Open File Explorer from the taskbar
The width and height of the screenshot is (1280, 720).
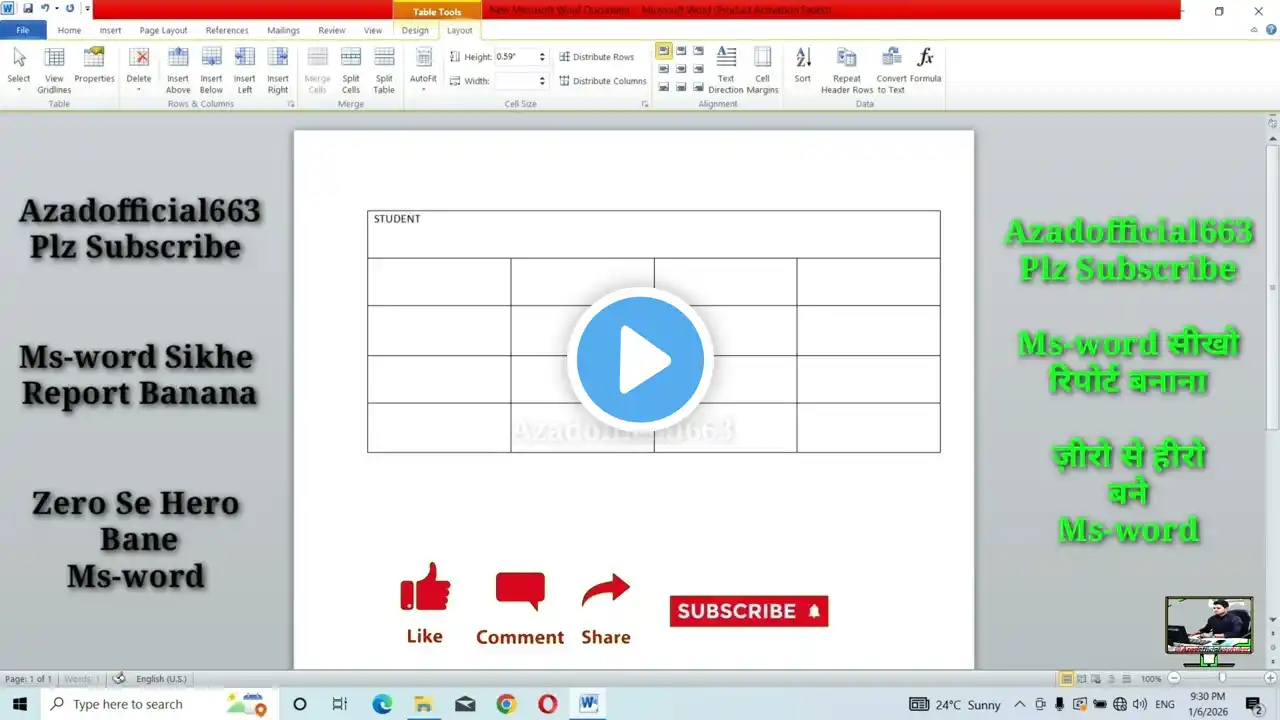pyautogui.click(x=423, y=704)
